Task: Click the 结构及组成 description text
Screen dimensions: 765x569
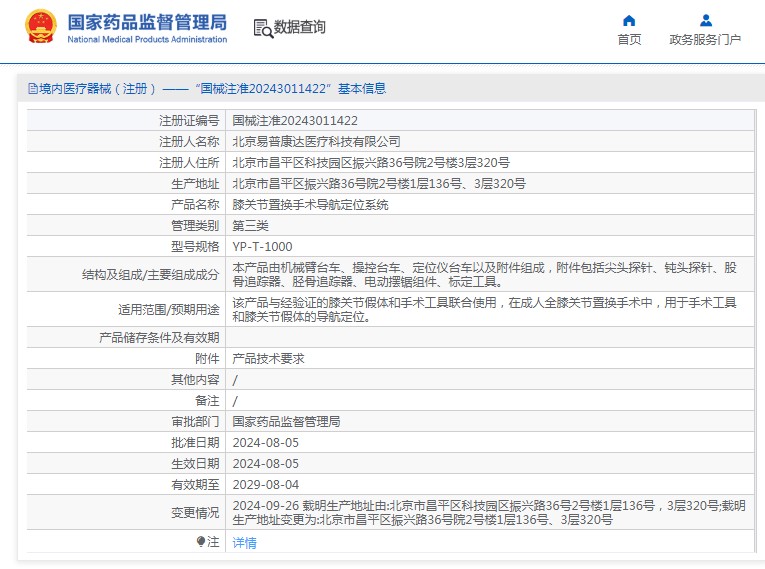Action: (x=484, y=274)
